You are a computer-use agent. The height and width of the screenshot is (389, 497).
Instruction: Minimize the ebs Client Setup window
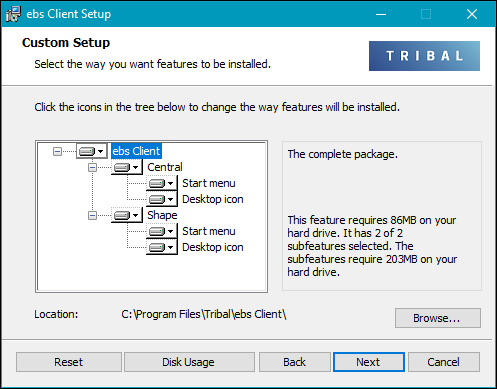tap(381, 14)
